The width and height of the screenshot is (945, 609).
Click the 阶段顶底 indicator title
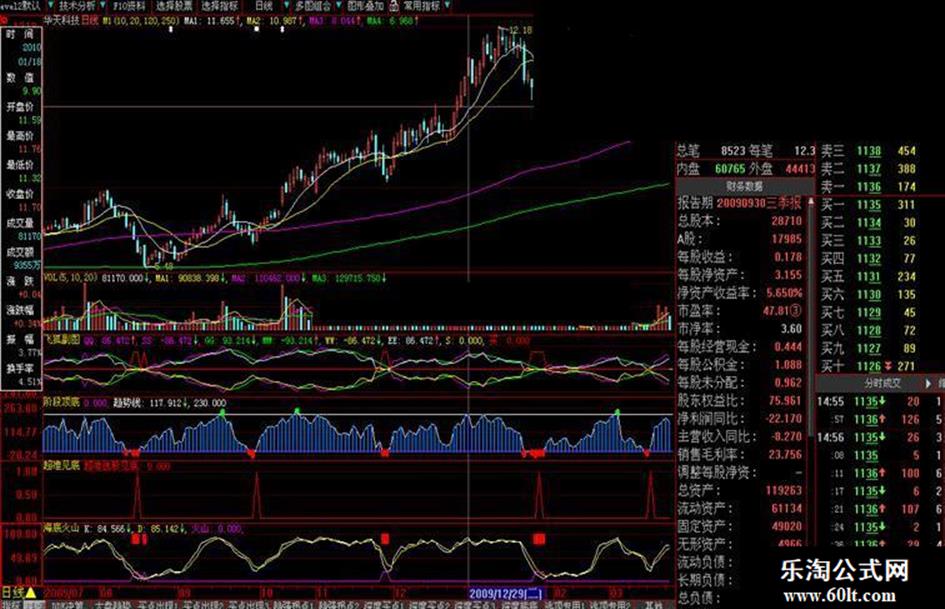(x=62, y=402)
